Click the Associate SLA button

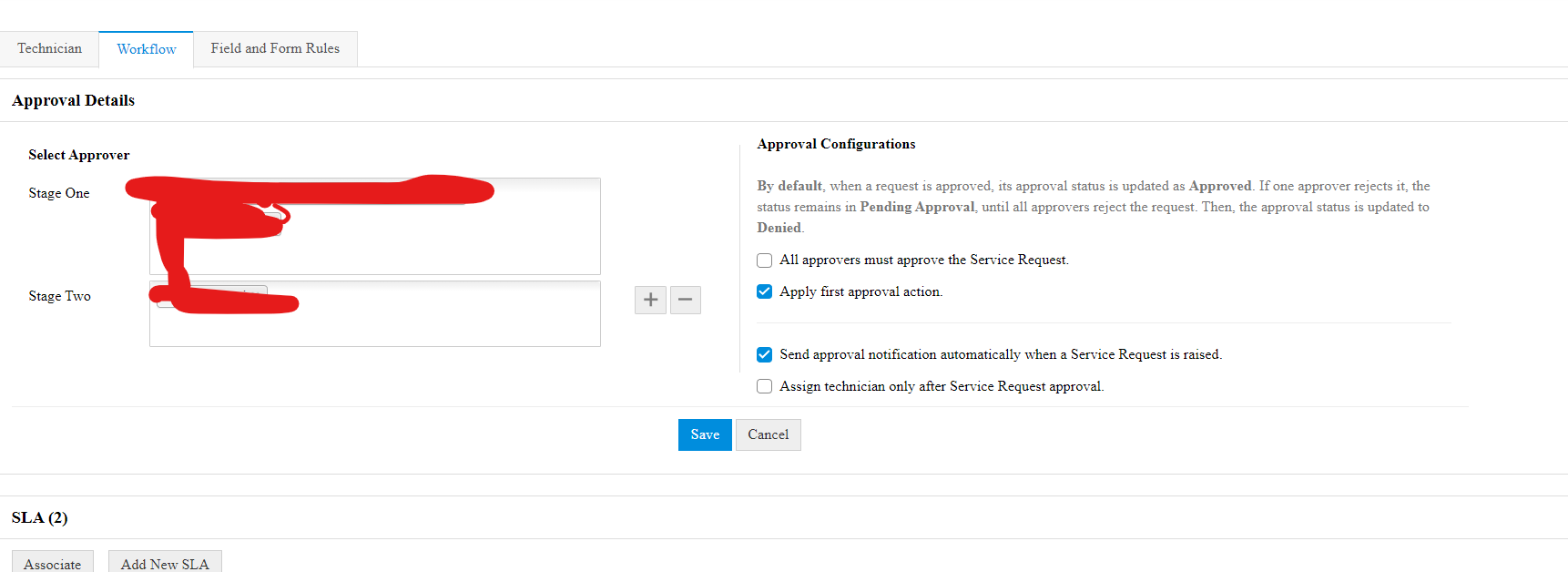(53, 563)
